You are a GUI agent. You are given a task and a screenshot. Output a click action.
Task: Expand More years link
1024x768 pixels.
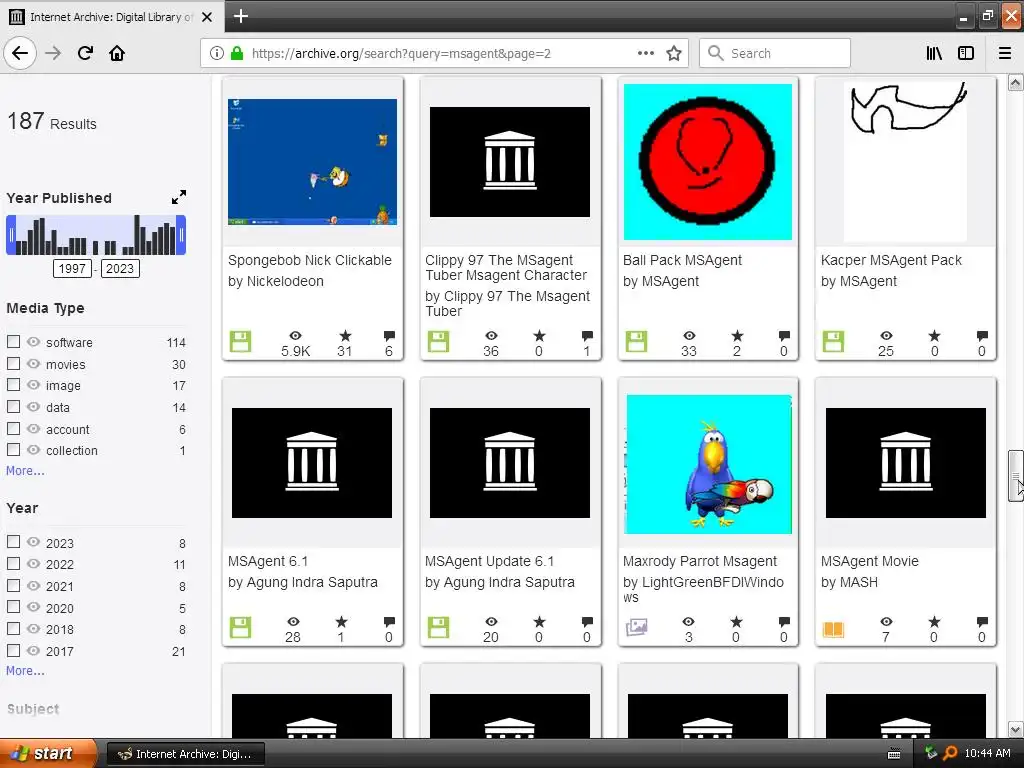[25, 671]
